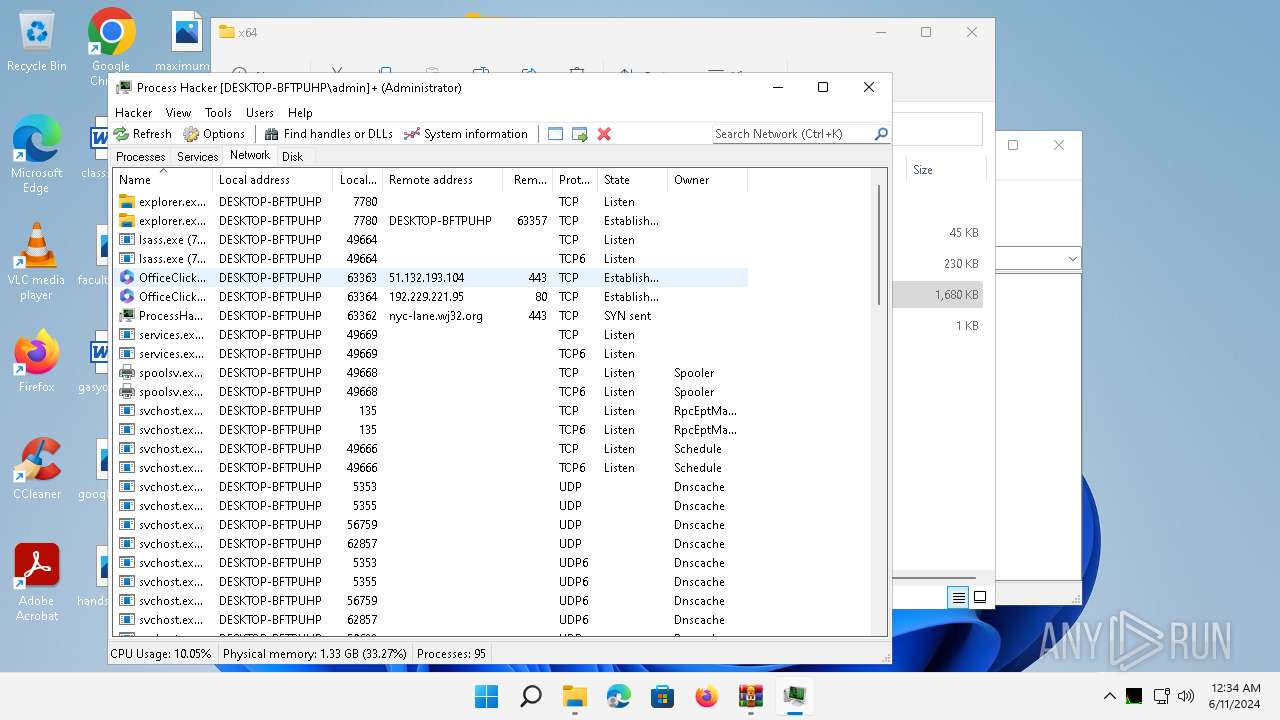Image resolution: width=1280 pixels, height=720 pixels.
Task: Open CCleaner desktop icon
Action: (37, 468)
